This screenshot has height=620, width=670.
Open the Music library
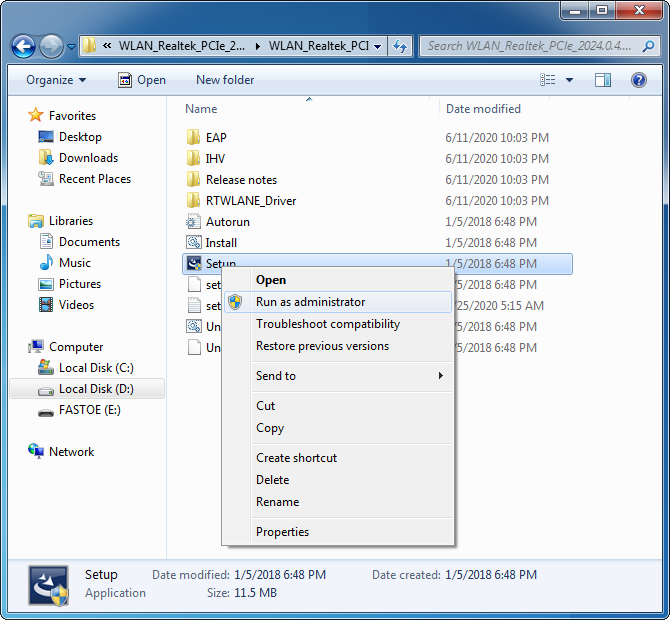75,263
